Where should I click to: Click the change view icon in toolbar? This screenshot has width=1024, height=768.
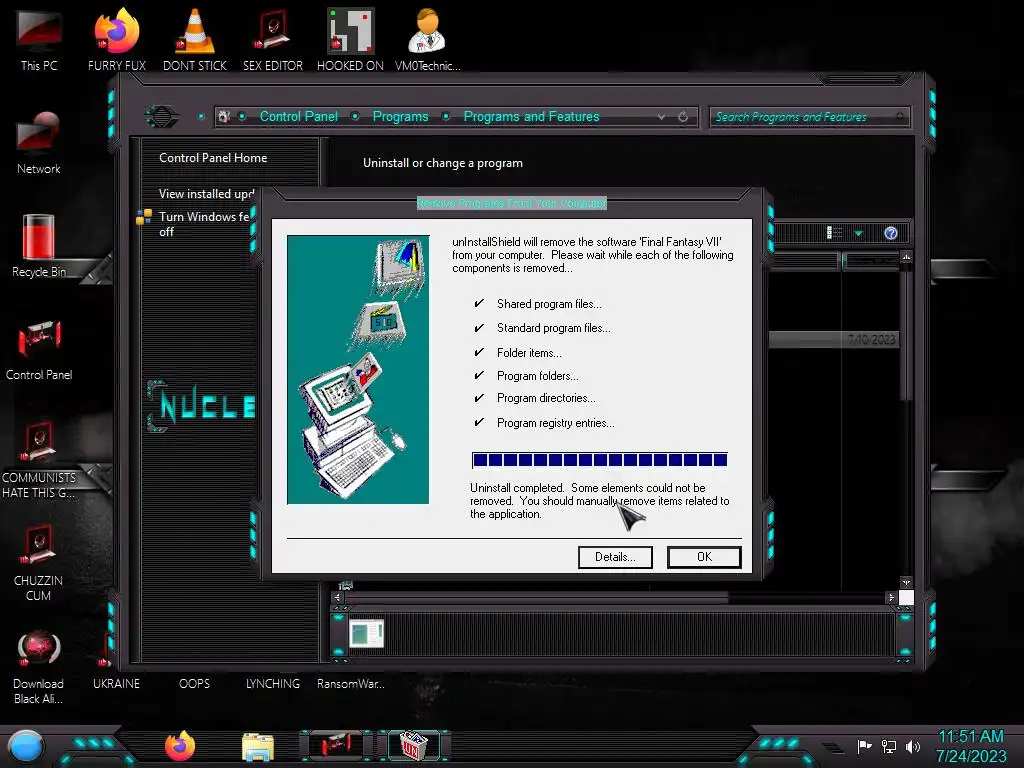point(834,233)
